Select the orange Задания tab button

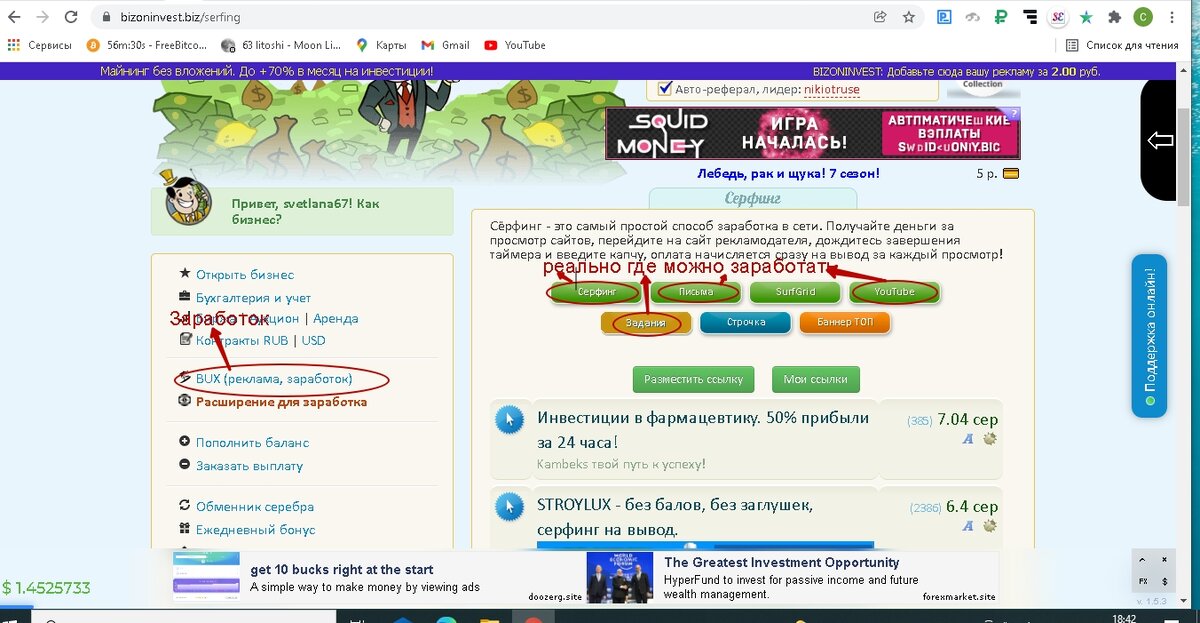click(x=646, y=322)
